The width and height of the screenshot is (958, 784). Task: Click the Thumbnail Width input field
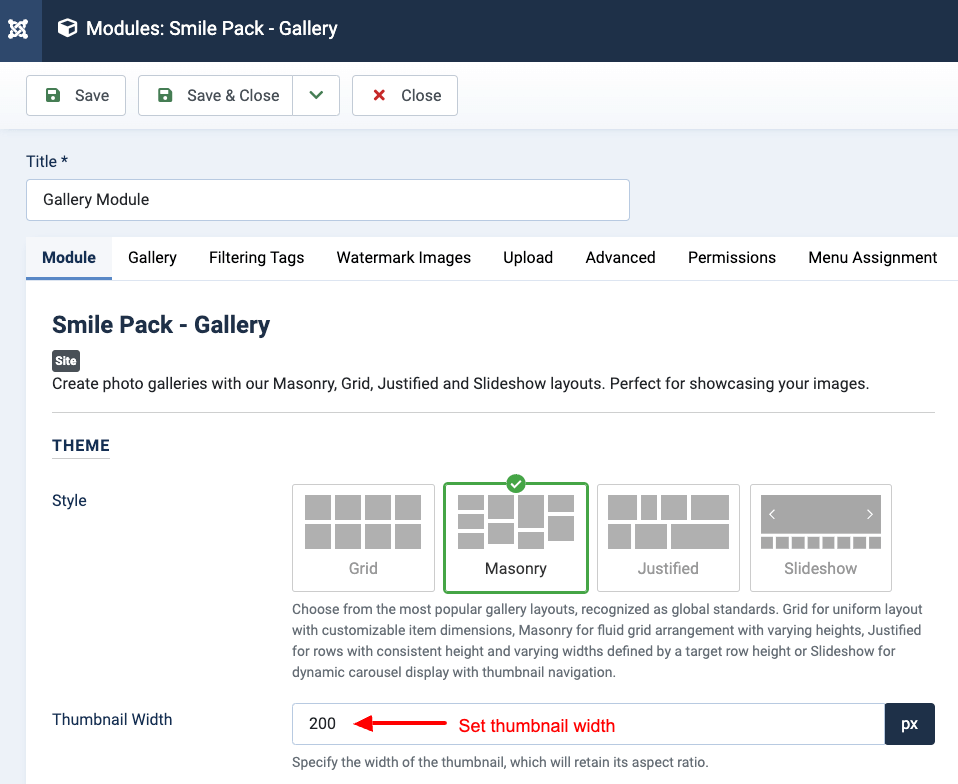[x=588, y=724]
